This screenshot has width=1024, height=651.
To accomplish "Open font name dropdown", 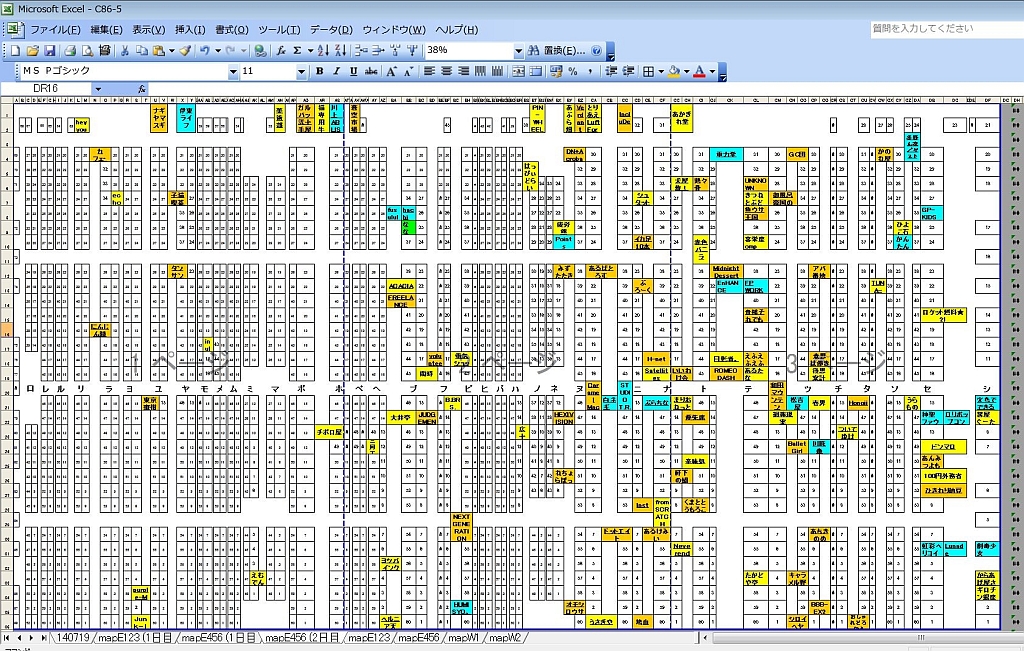I will tap(232, 71).
